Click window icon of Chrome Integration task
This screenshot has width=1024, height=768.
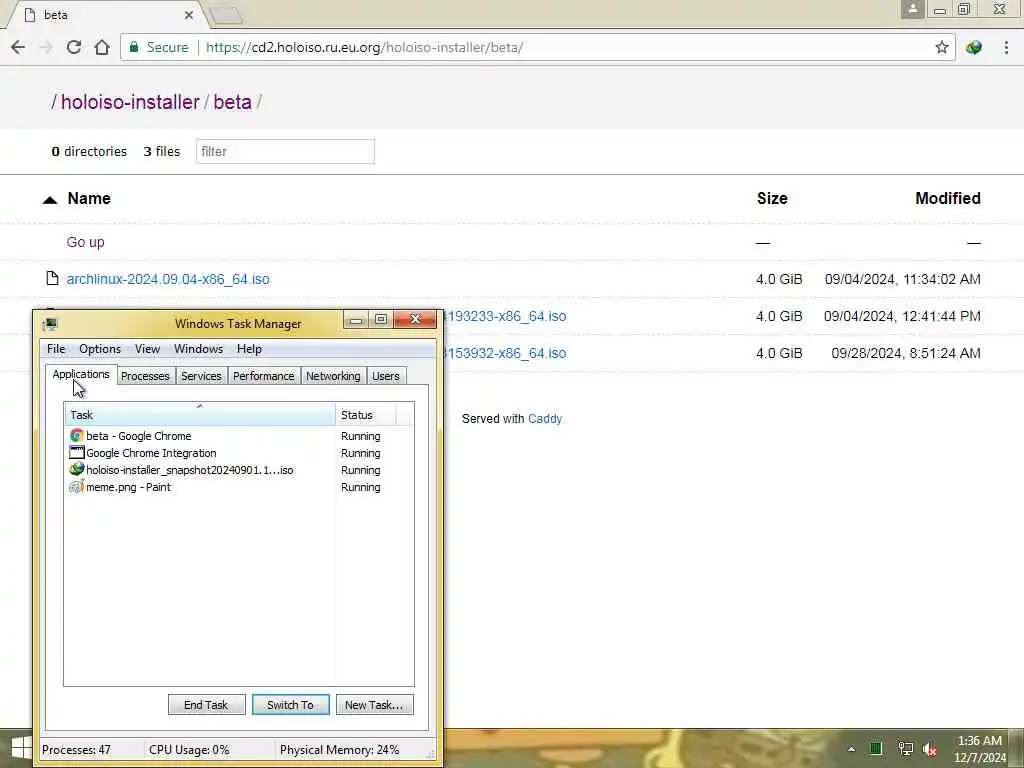coord(76,453)
